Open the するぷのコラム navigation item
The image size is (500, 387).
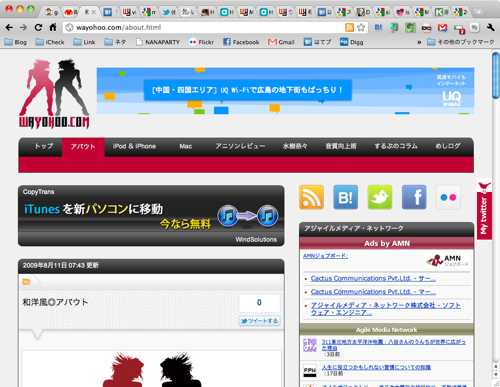[x=396, y=146]
